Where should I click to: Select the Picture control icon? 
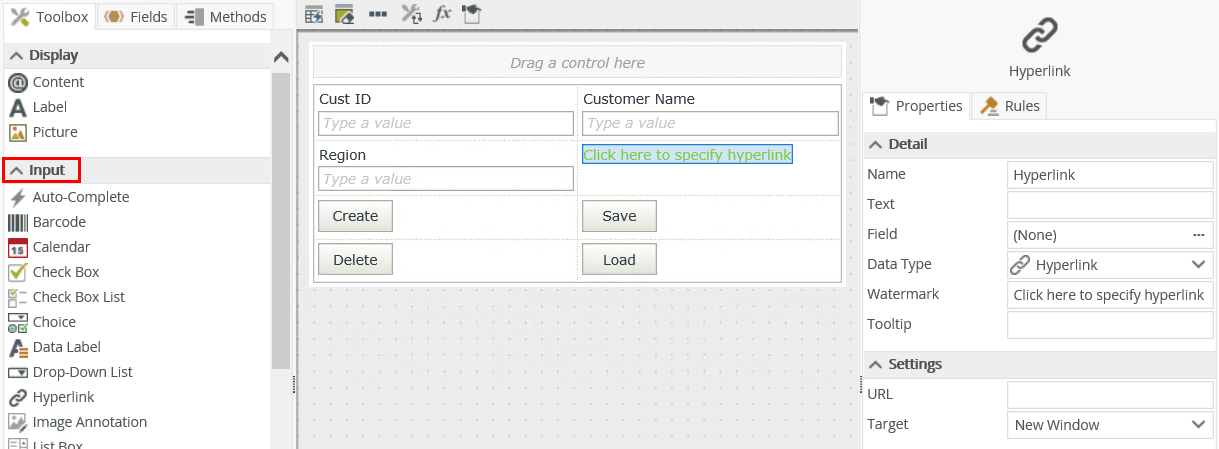point(17,132)
